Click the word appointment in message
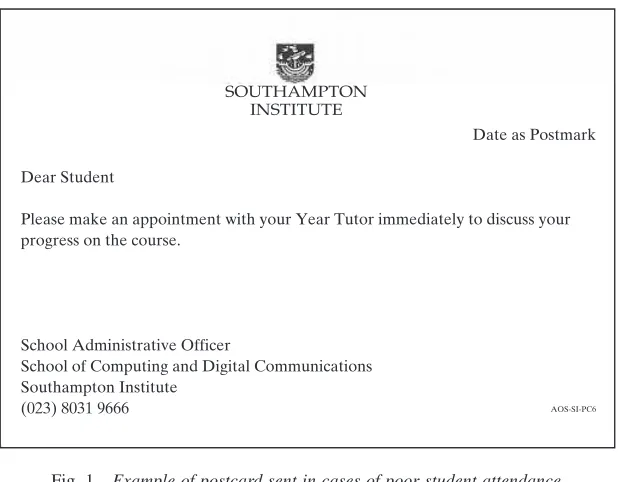This screenshot has width=618, height=482. pyautogui.click(x=176, y=220)
